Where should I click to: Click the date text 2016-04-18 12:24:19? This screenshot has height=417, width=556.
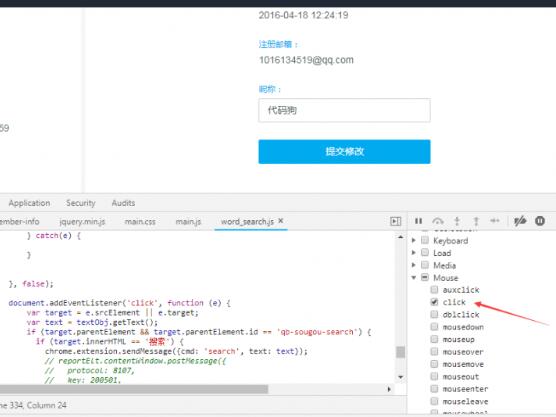coord(303,15)
